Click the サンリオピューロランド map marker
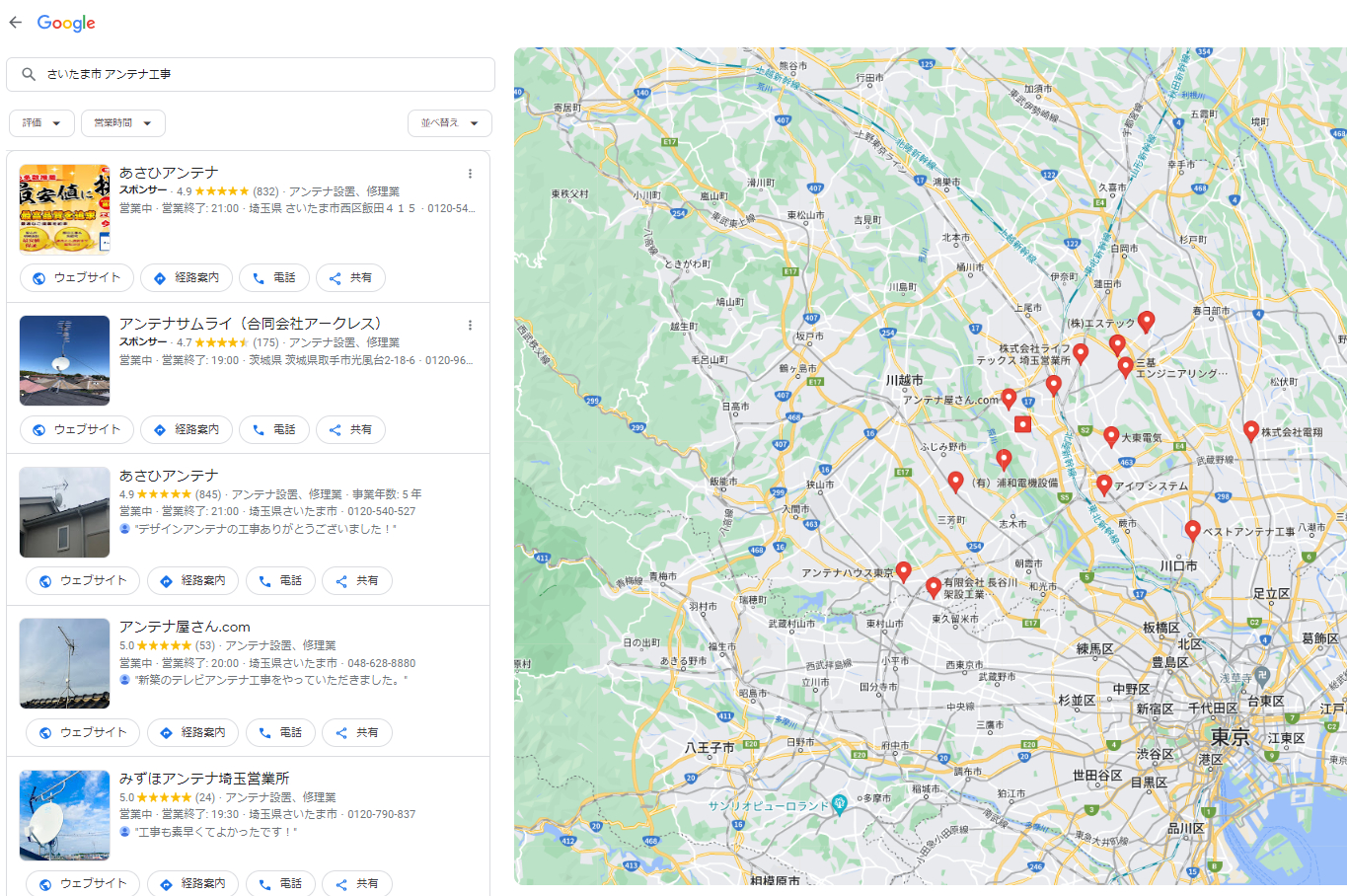 [839, 804]
